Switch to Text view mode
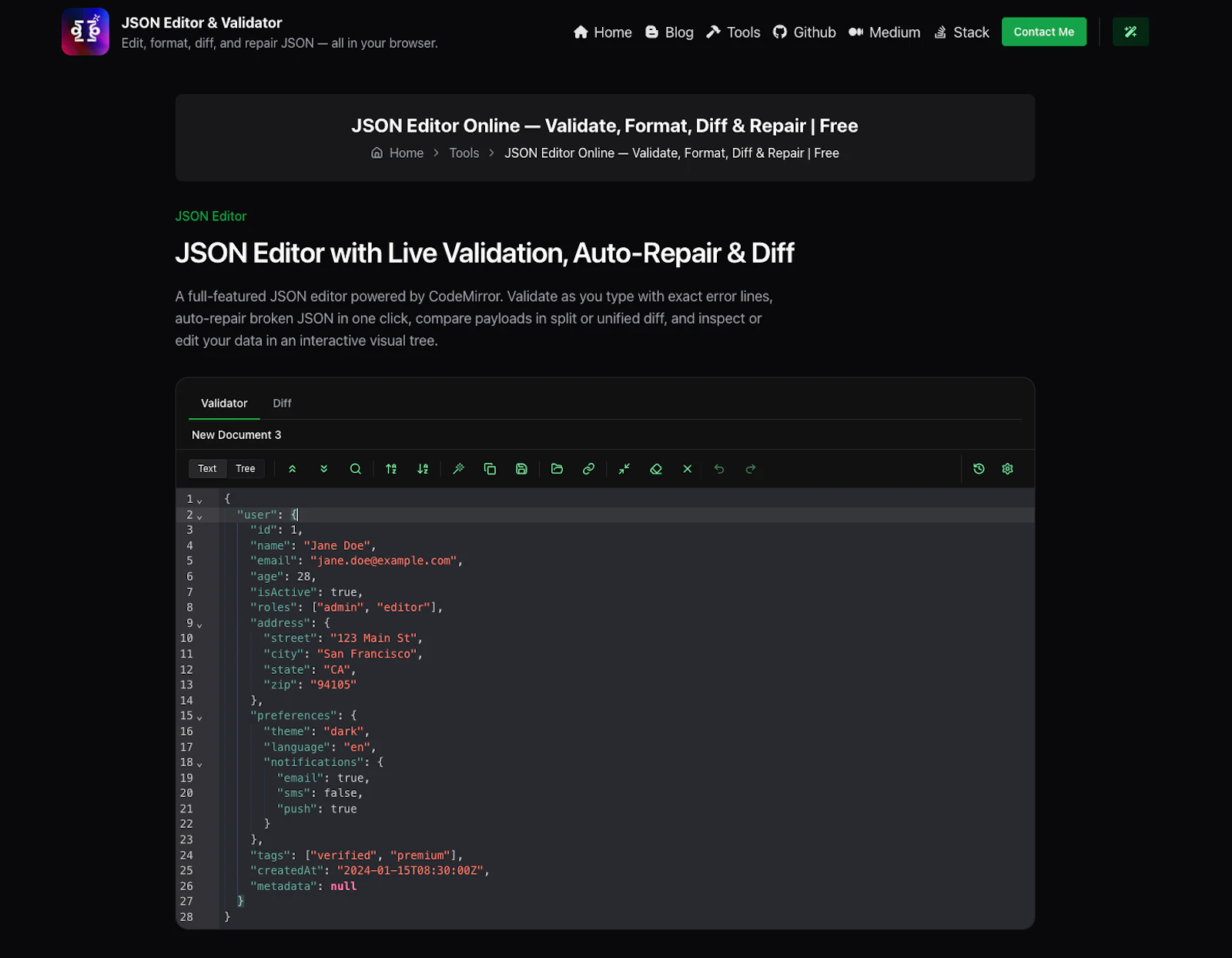Viewport: 1232px width, 958px height. pyautogui.click(x=207, y=469)
